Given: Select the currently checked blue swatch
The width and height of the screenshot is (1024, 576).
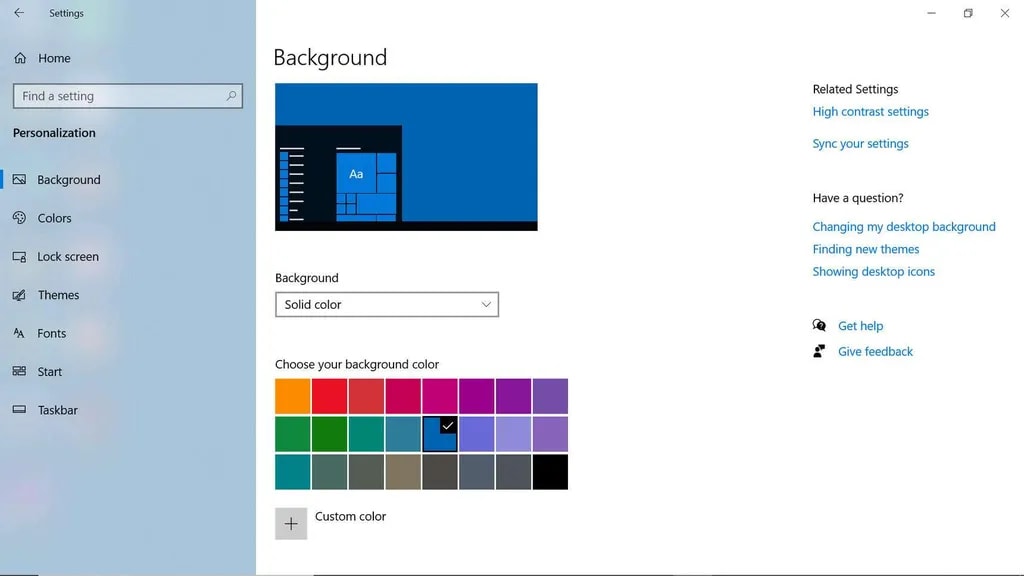Looking at the screenshot, I should (440, 434).
